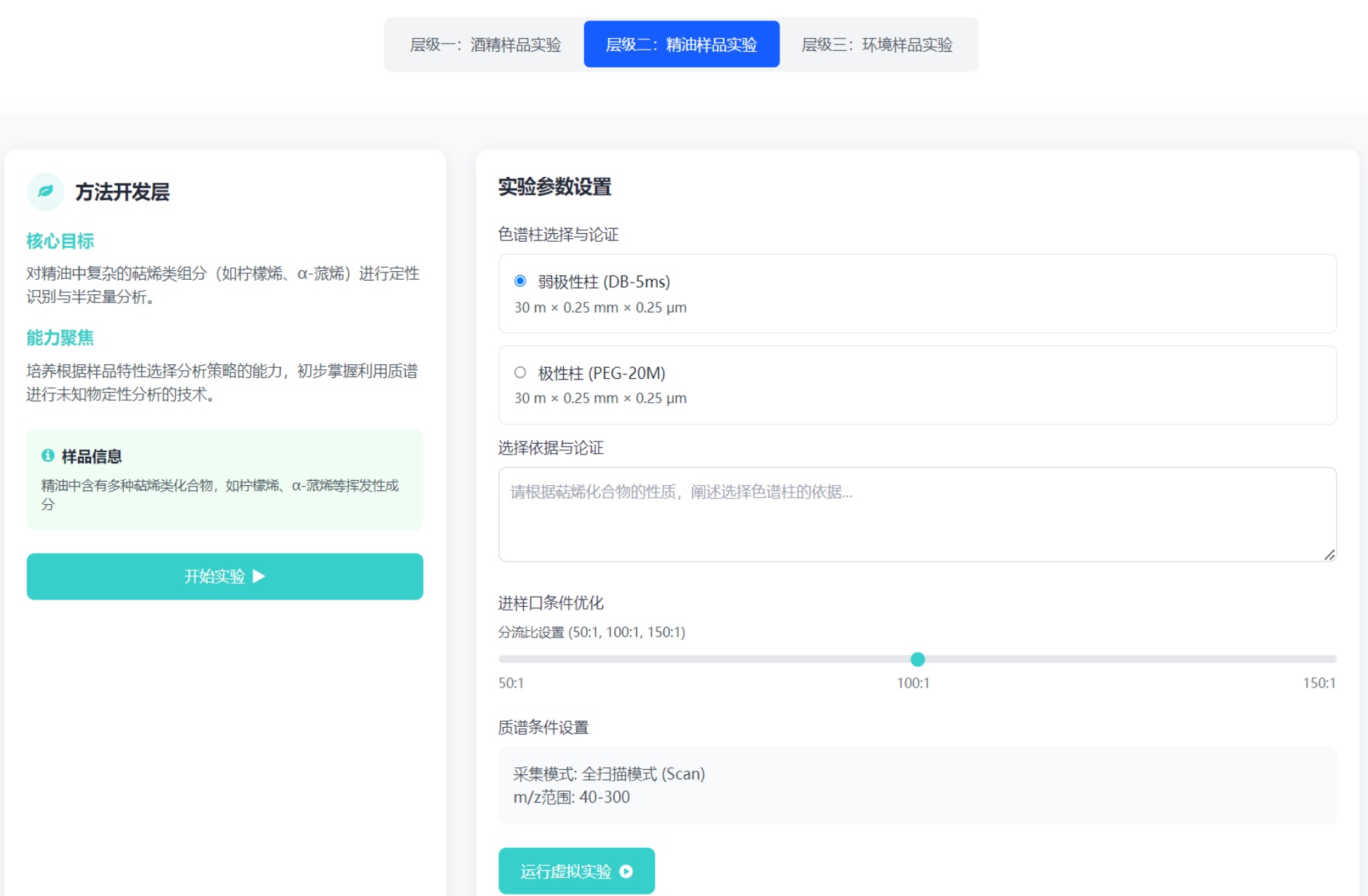This screenshot has width=1368, height=896.
Task: Select the 极性柱 (PEG-20M) radio button
Action: (520, 373)
